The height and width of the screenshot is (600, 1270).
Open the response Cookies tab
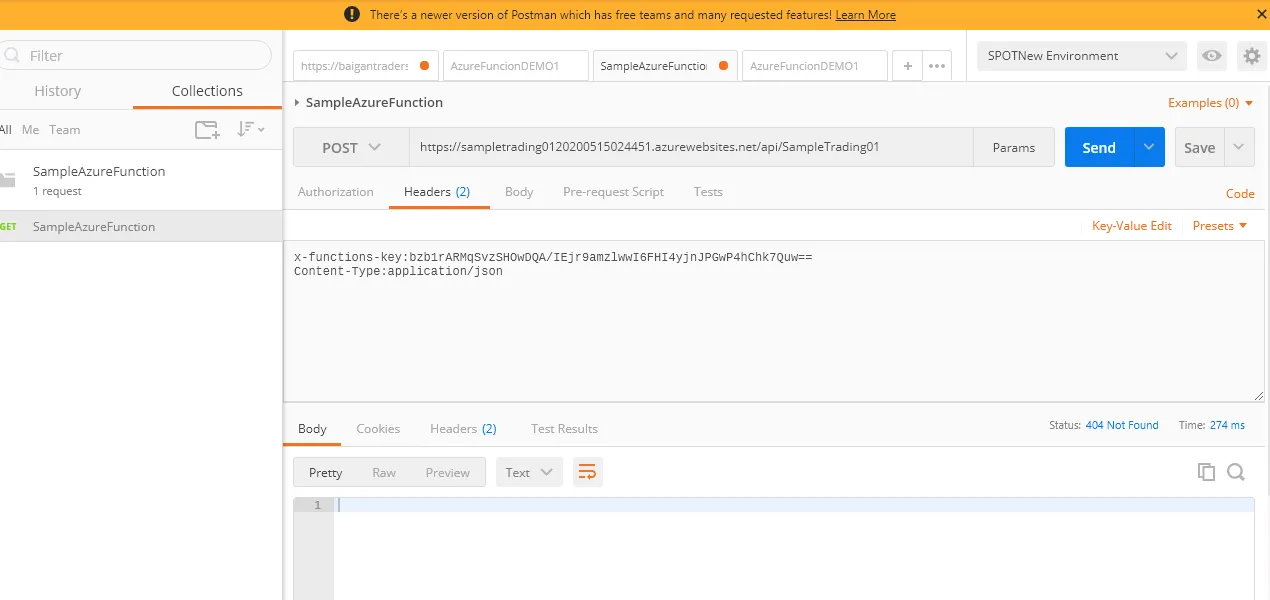coord(378,429)
